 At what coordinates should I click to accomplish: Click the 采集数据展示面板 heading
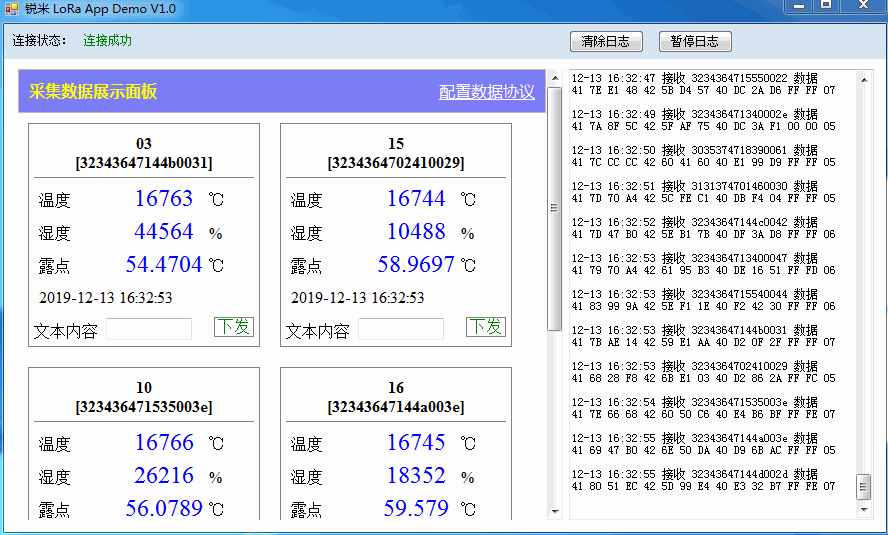93,92
